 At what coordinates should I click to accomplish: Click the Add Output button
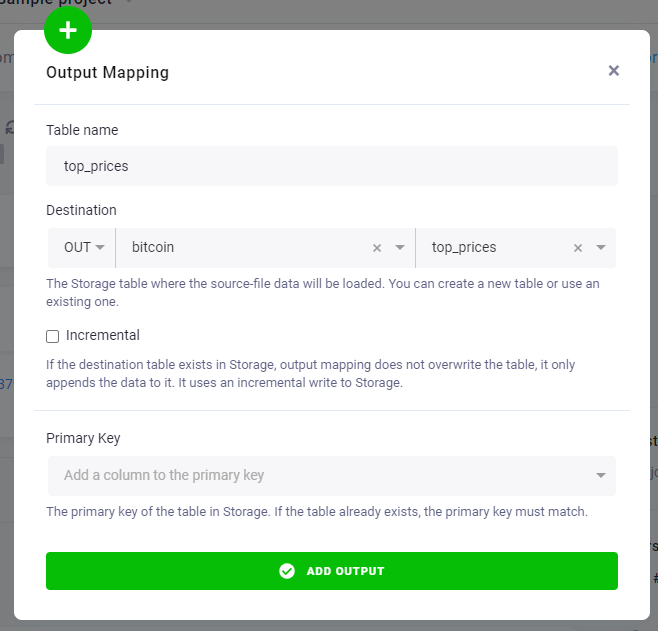coord(332,571)
